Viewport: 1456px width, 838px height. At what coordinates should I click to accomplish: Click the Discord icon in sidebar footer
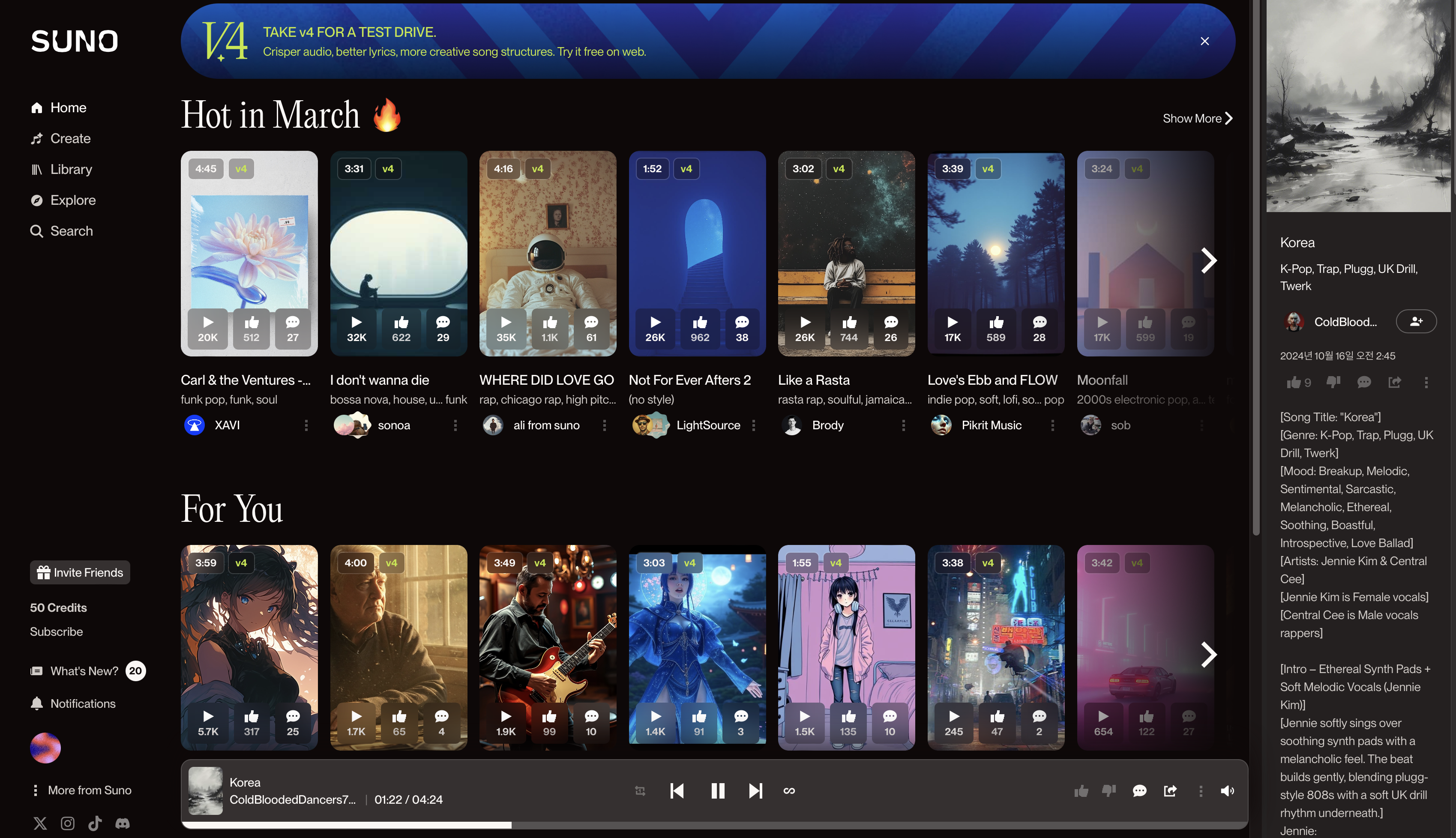pyautogui.click(x=123, y=823)
